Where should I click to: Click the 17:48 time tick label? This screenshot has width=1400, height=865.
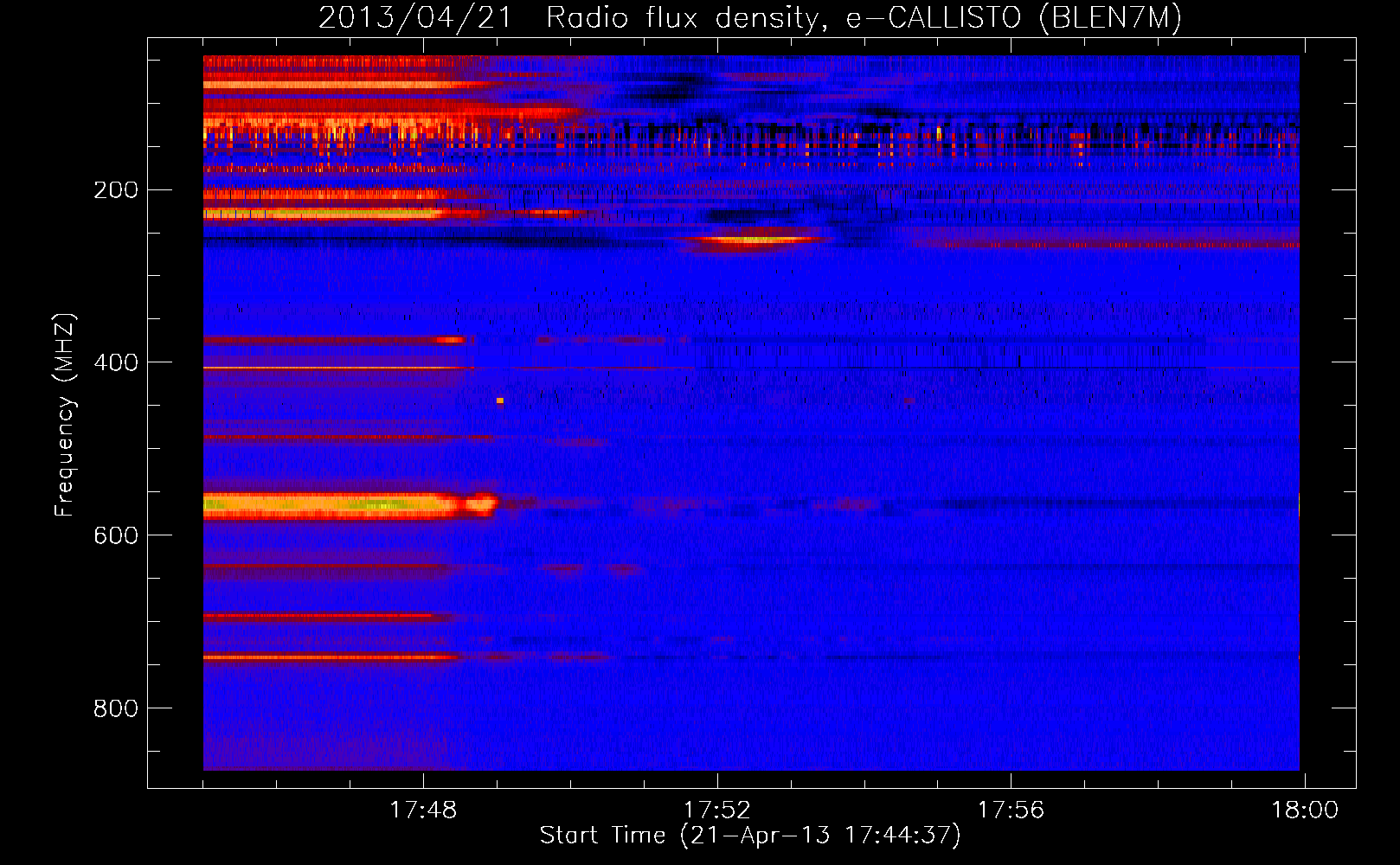(x=423, y=811)
